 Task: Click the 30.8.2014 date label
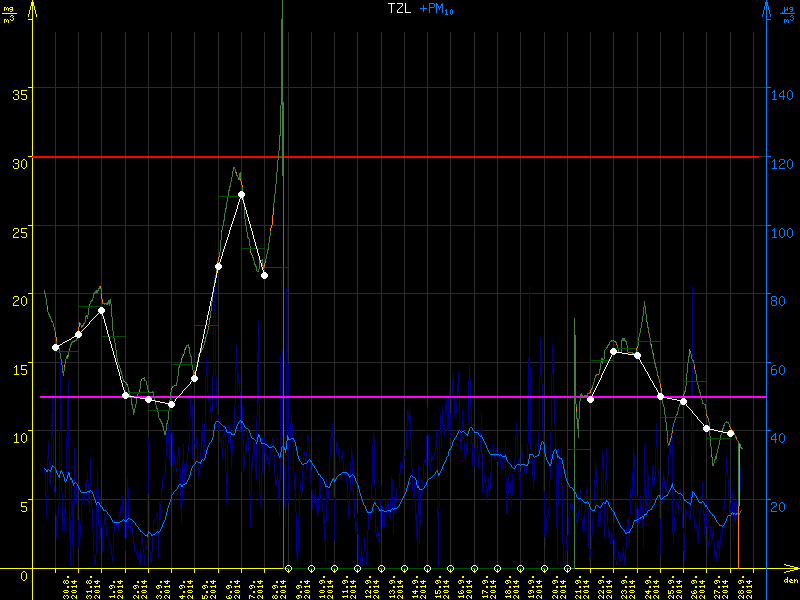click(68, 583)
